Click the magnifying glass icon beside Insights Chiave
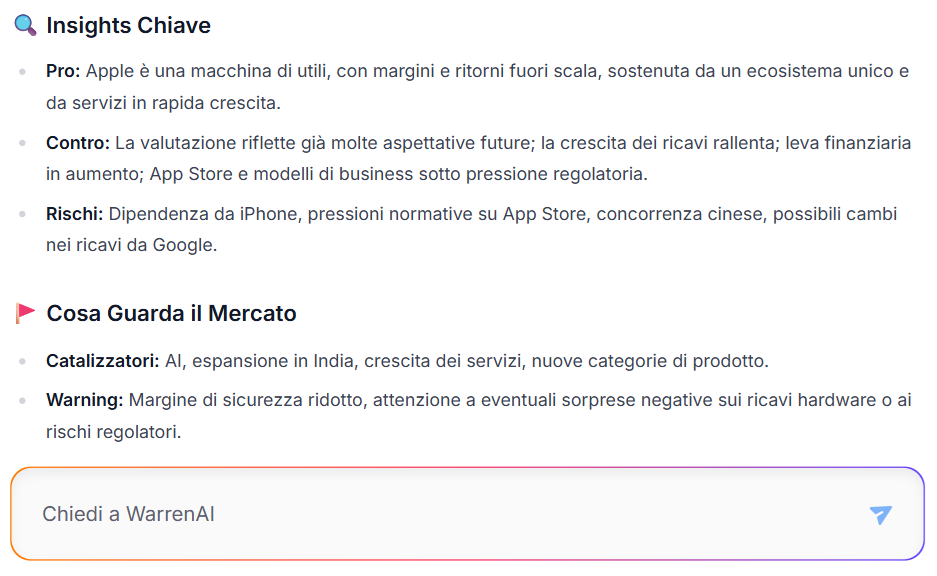 coord(25,25)
